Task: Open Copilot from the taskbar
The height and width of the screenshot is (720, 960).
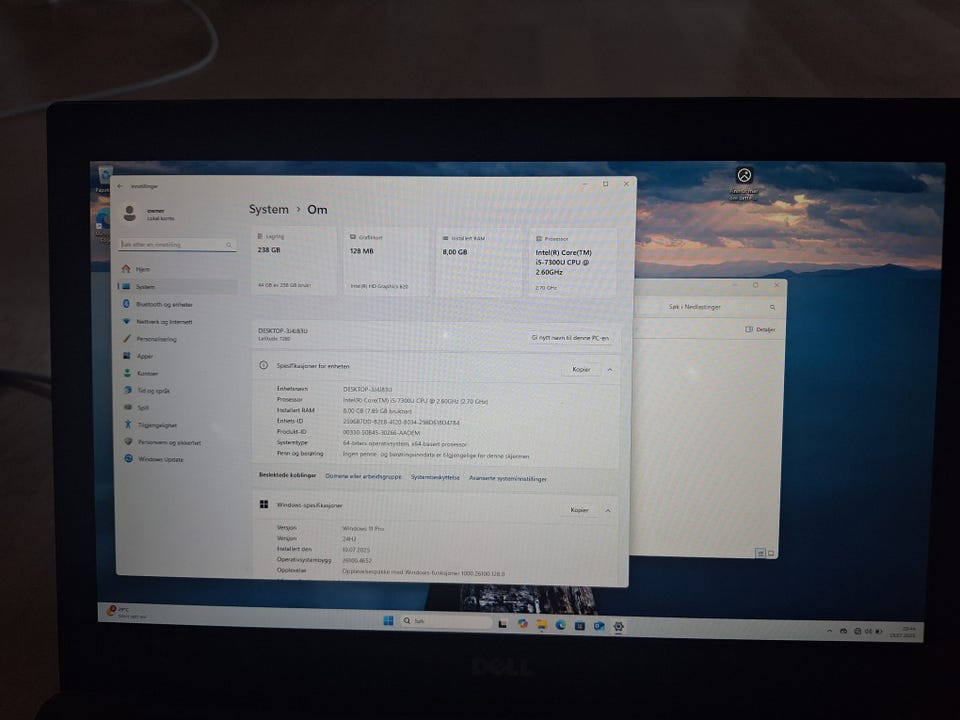Action: point(522,624)
